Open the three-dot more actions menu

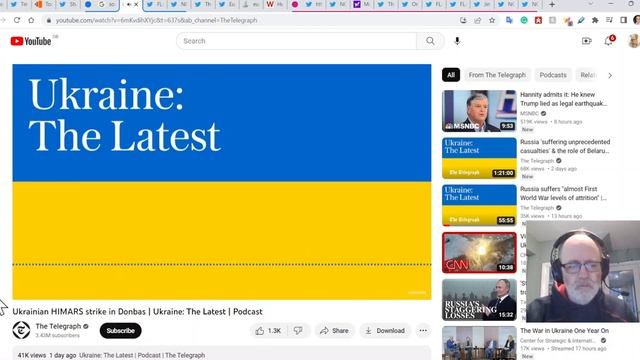[423, 331]
